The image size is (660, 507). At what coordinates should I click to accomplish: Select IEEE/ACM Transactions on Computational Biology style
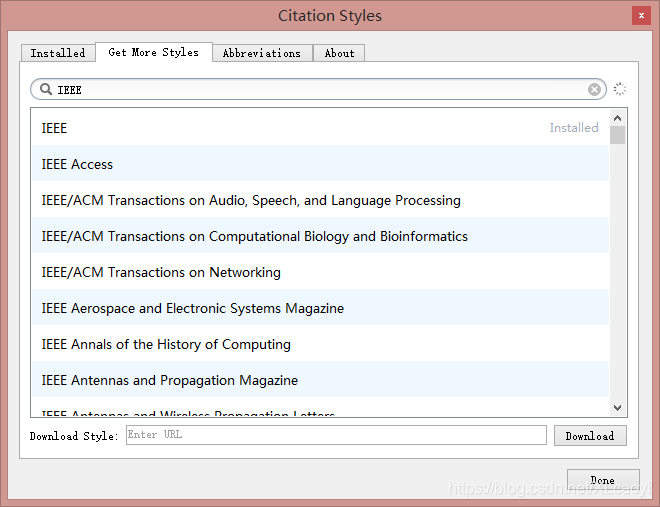(320, 236)
